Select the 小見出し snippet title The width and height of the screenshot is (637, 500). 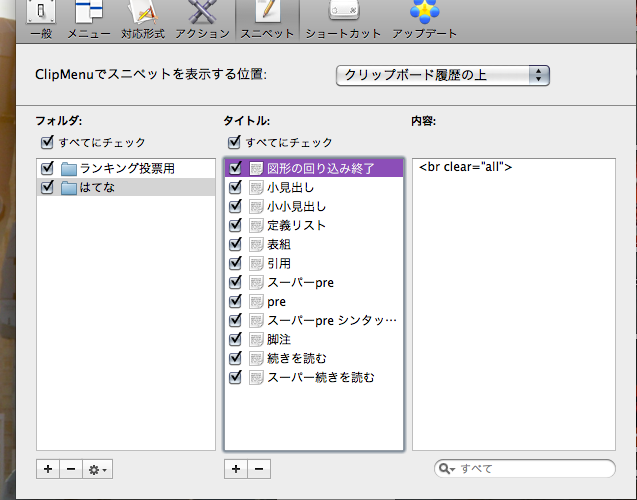click(290, 188)
